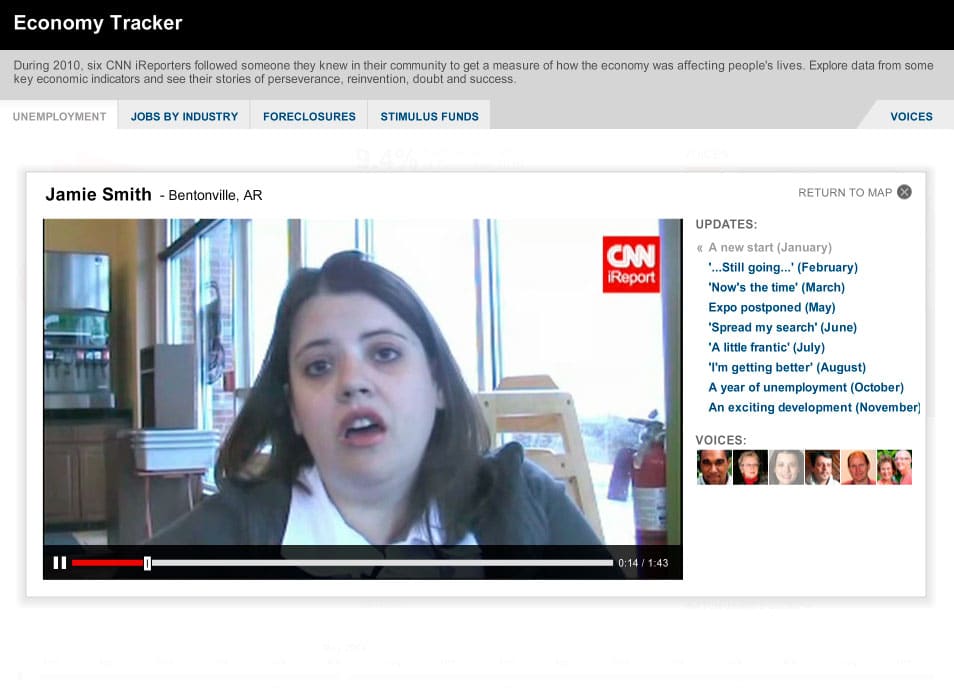Select the last voice thumbnail showing a couple
This screenshot has height=700, width=954.
point(894,467)
